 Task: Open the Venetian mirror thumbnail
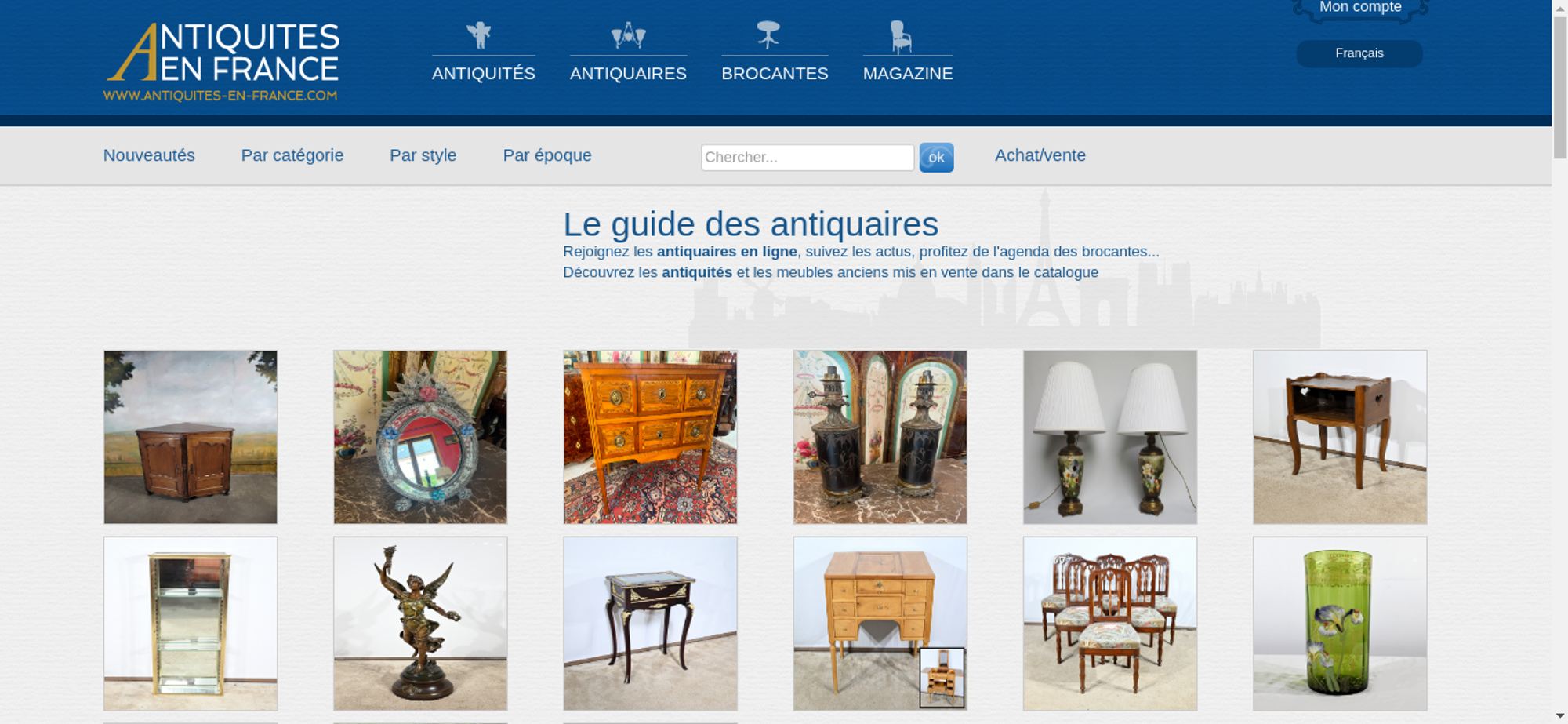pos(420,437)
